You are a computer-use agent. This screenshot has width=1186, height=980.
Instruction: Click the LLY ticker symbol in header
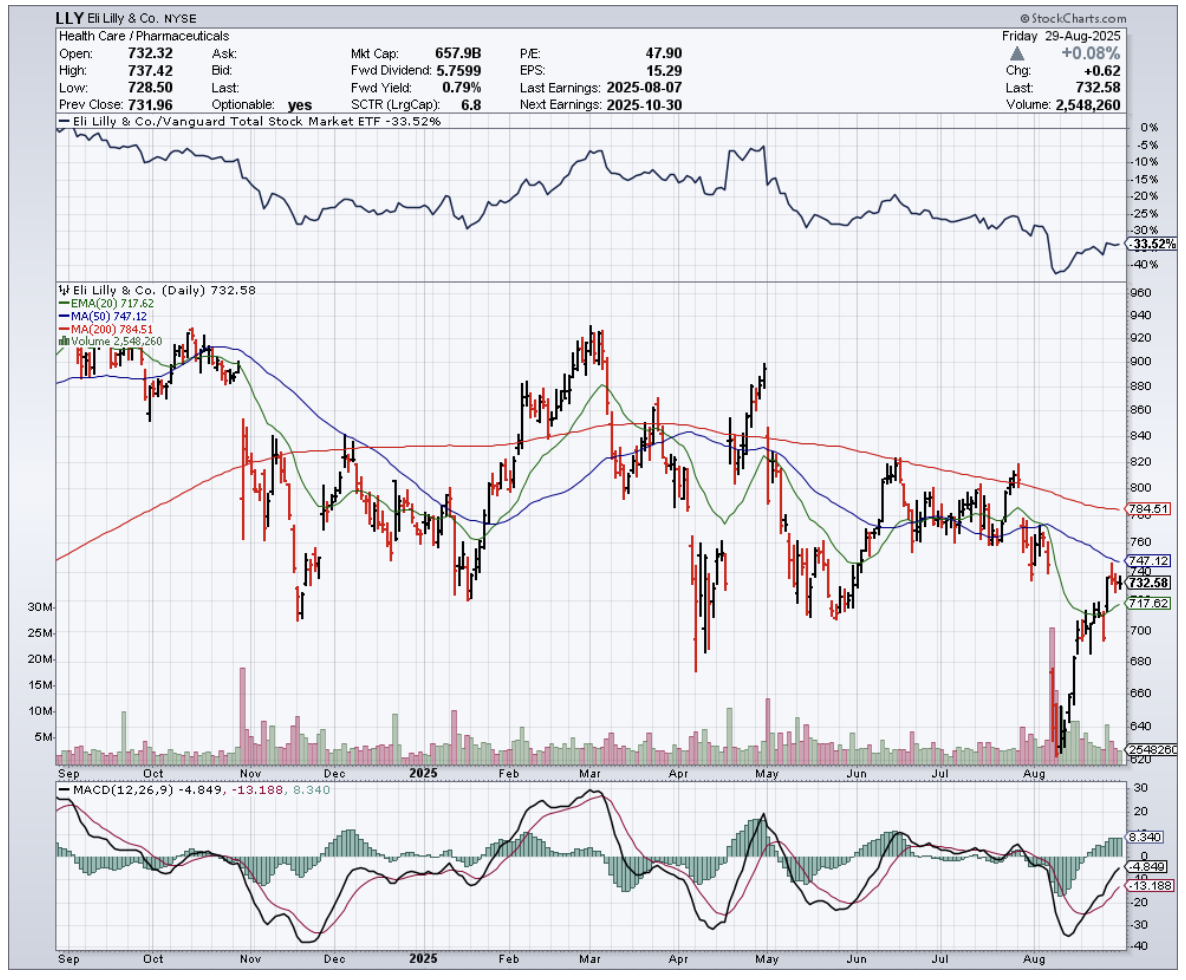(71, 19)
